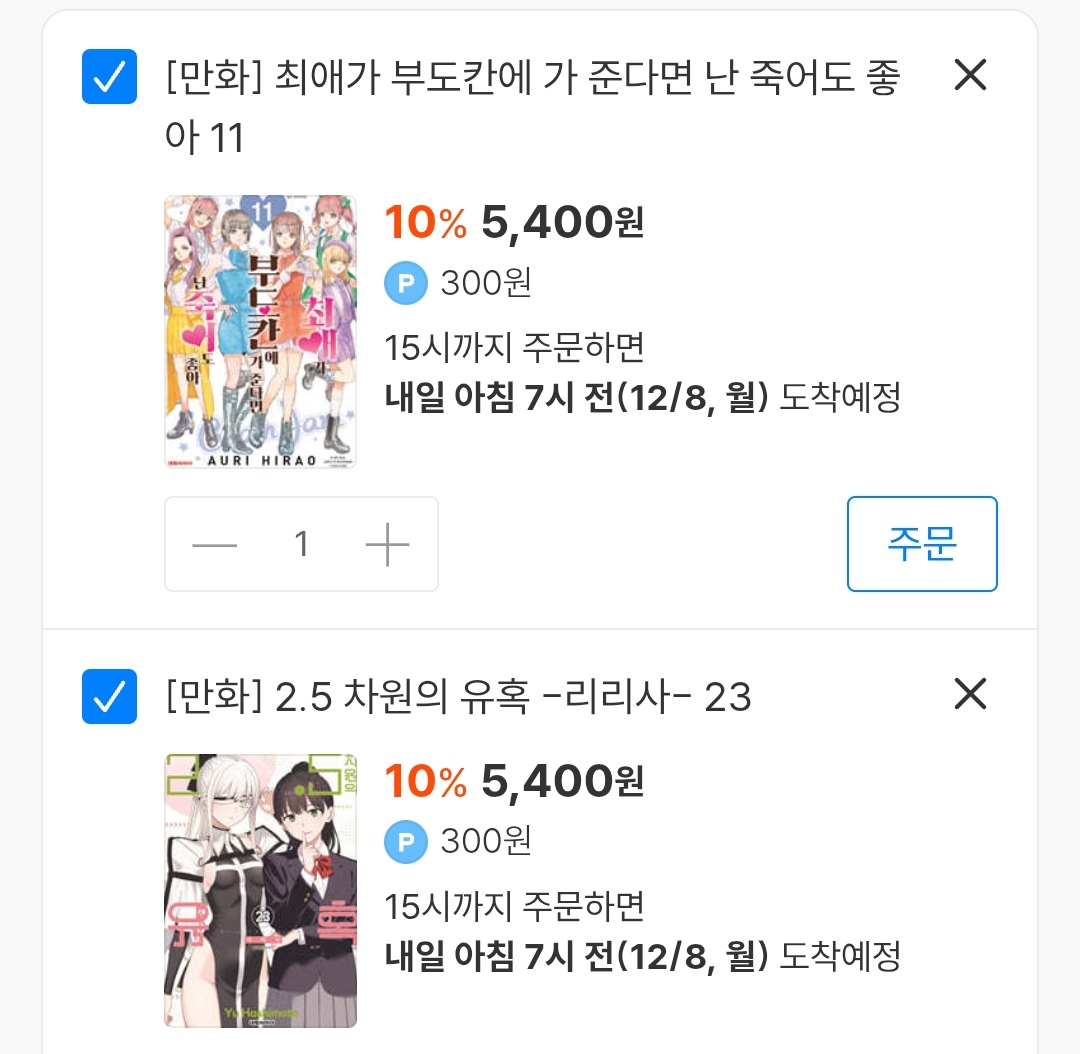Click the blue P point icon for first item

click(405, 284)
